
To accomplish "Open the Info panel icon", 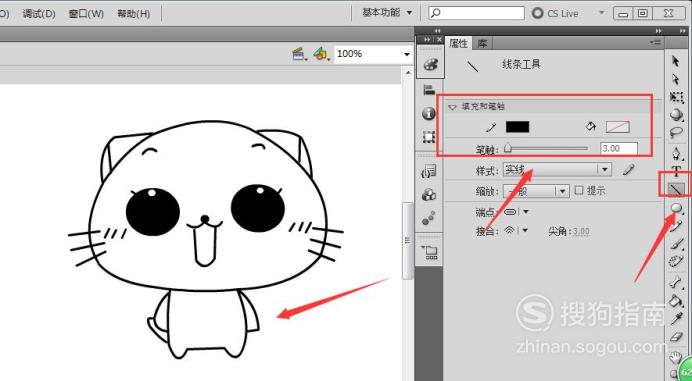I will click(x=429, y=113).
